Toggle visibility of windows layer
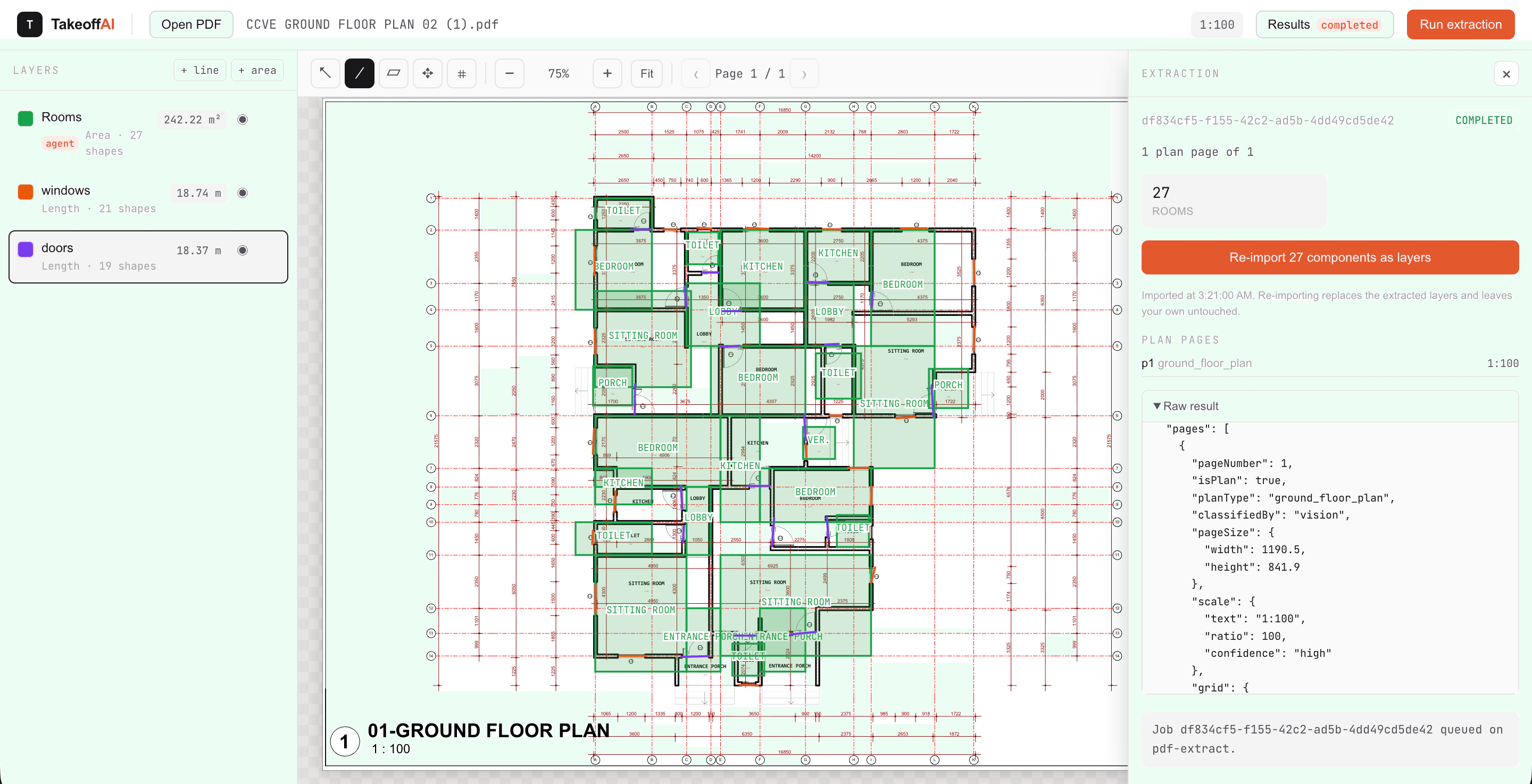The height and width of the screenshot is (784, 1532). pyautogui.click(x=243, y=193)
